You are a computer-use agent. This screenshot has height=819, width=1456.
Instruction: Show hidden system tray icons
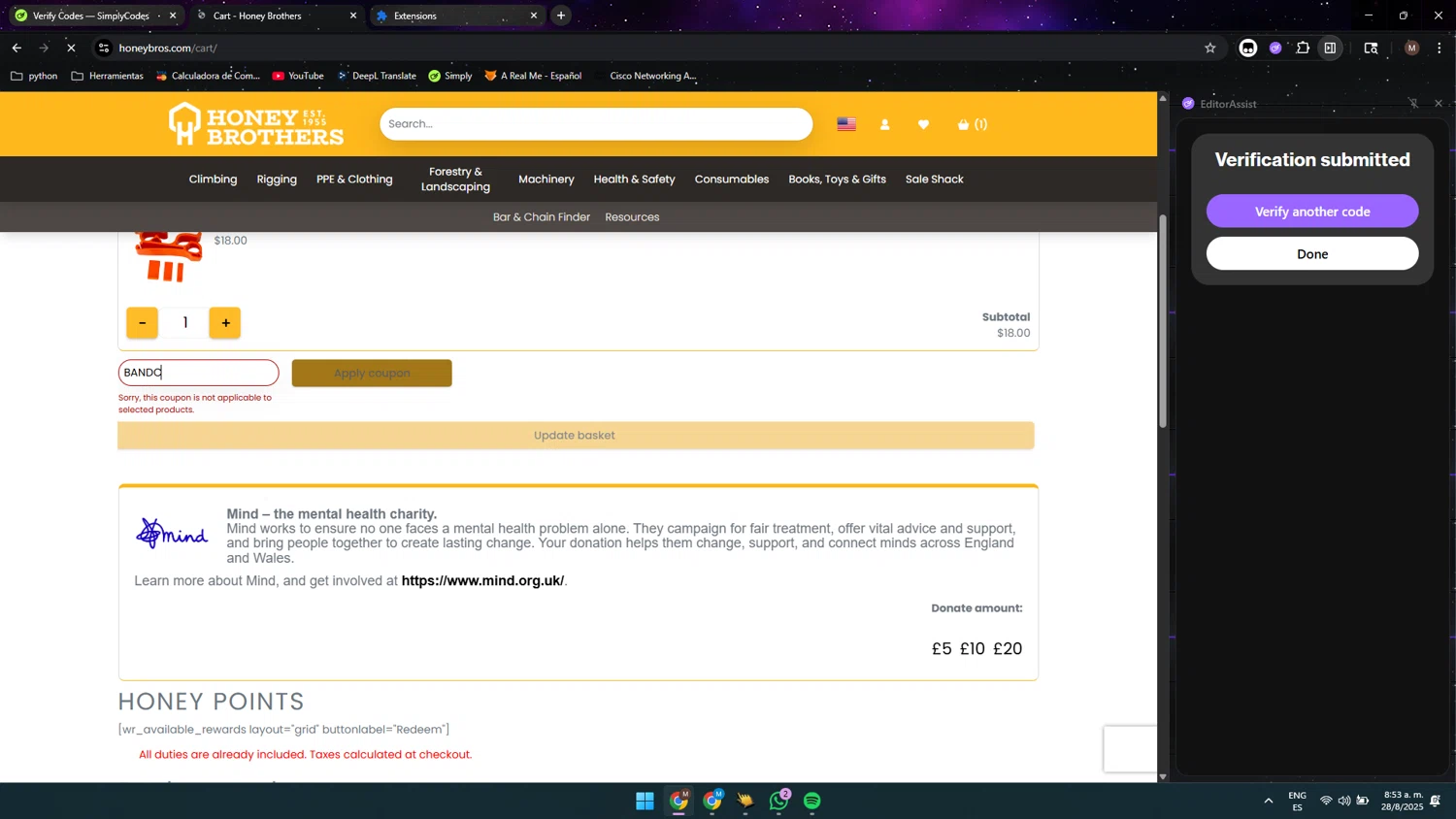coord(1268,801)
